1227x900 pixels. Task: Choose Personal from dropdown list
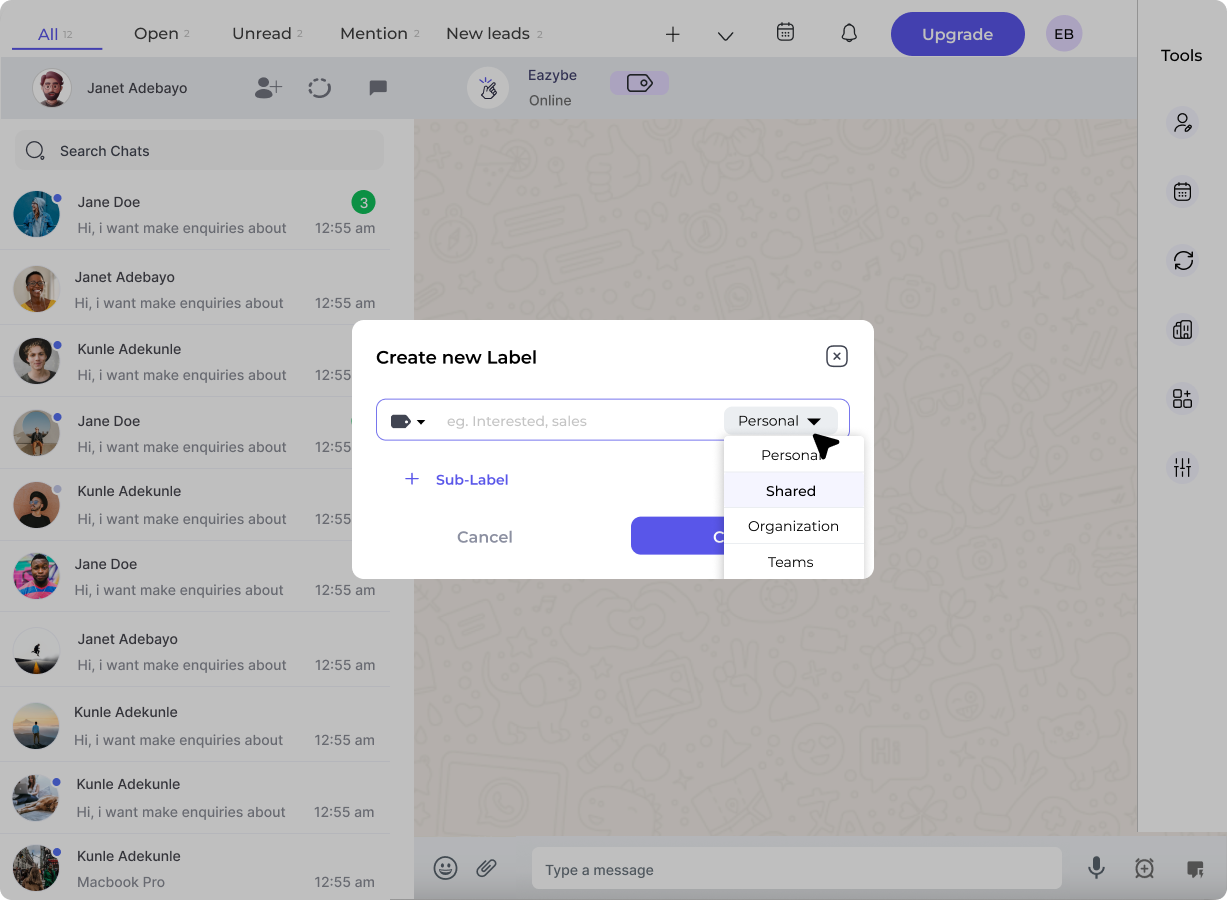793,455
